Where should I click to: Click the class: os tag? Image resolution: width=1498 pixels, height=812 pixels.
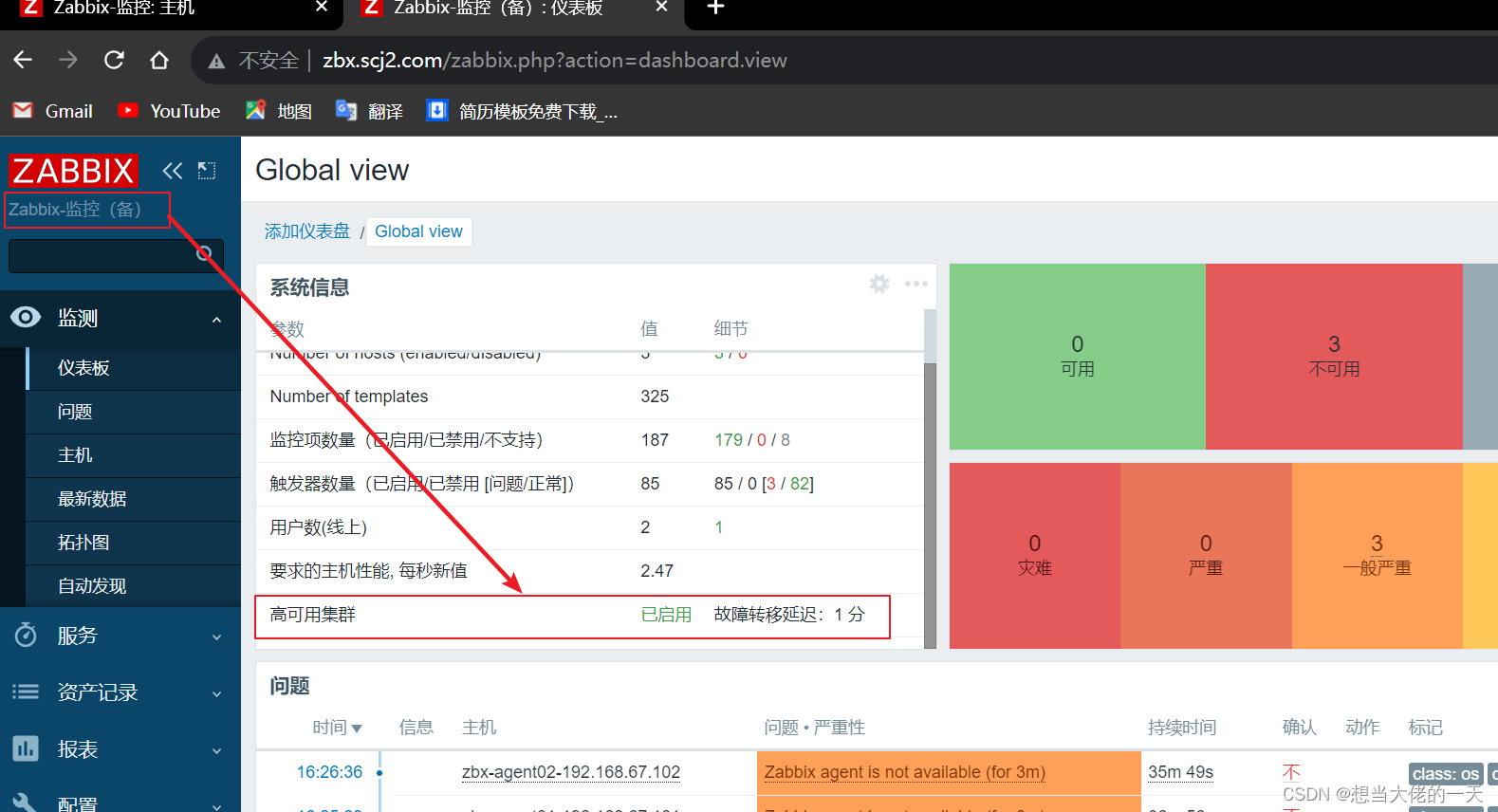click(x=1446, y=774)
